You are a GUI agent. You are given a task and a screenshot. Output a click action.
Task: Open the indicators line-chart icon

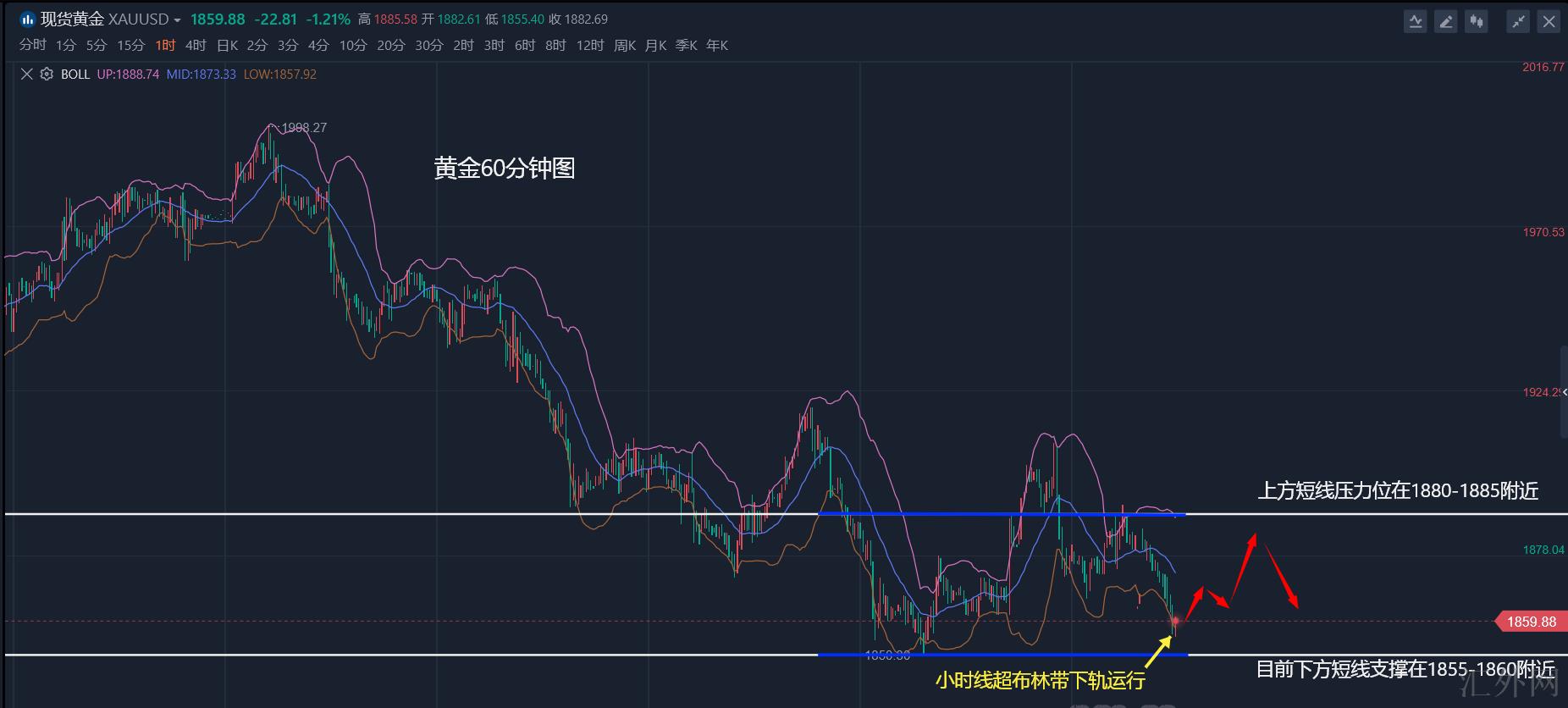(x=1415, y=22)
